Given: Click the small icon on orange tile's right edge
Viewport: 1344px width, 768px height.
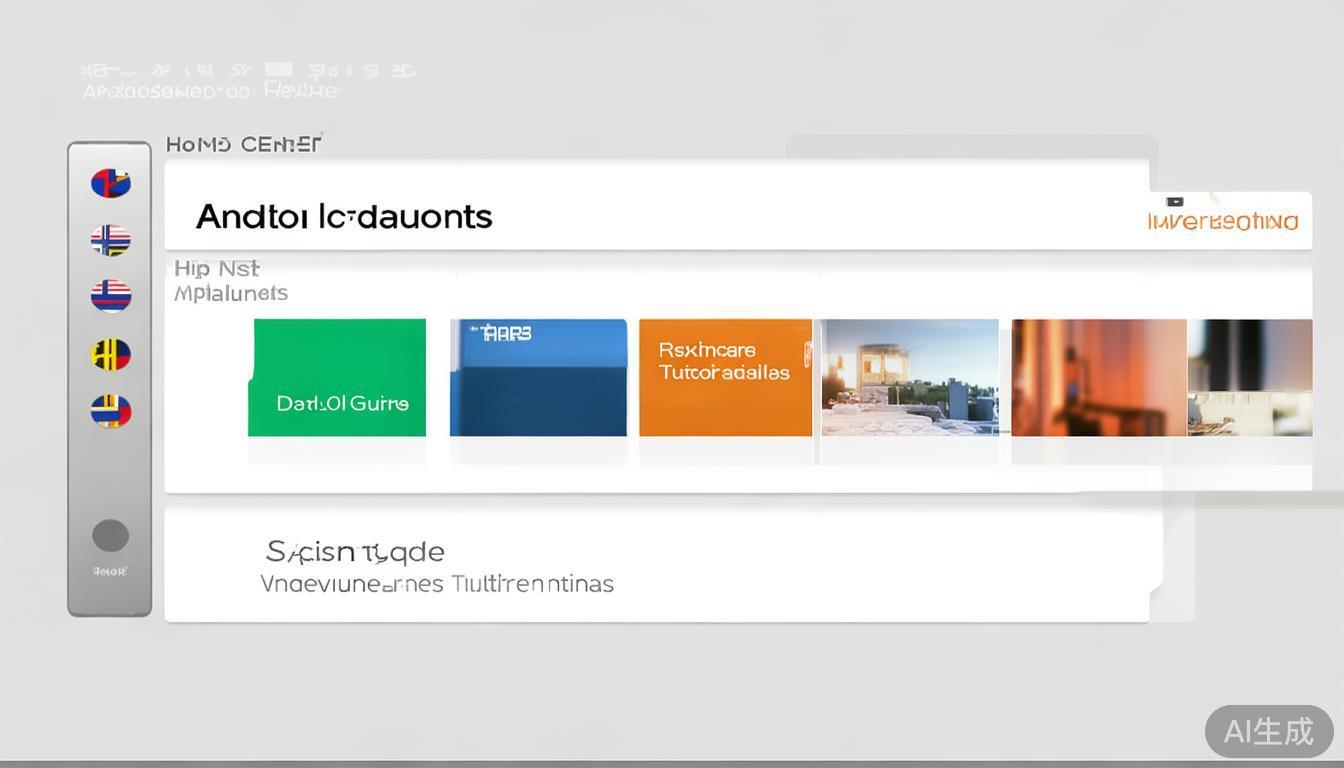Looking at the screenshot, I should pos(807,354).
